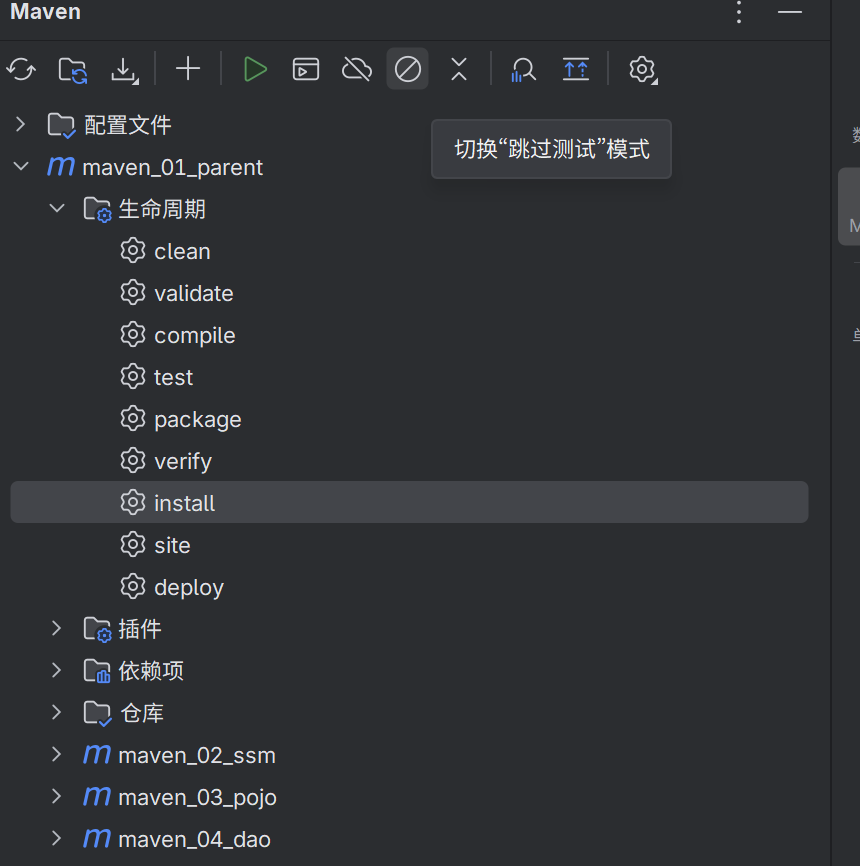
Task: Toggle Skip Tests mode icon
Action: tap(408, 69)
